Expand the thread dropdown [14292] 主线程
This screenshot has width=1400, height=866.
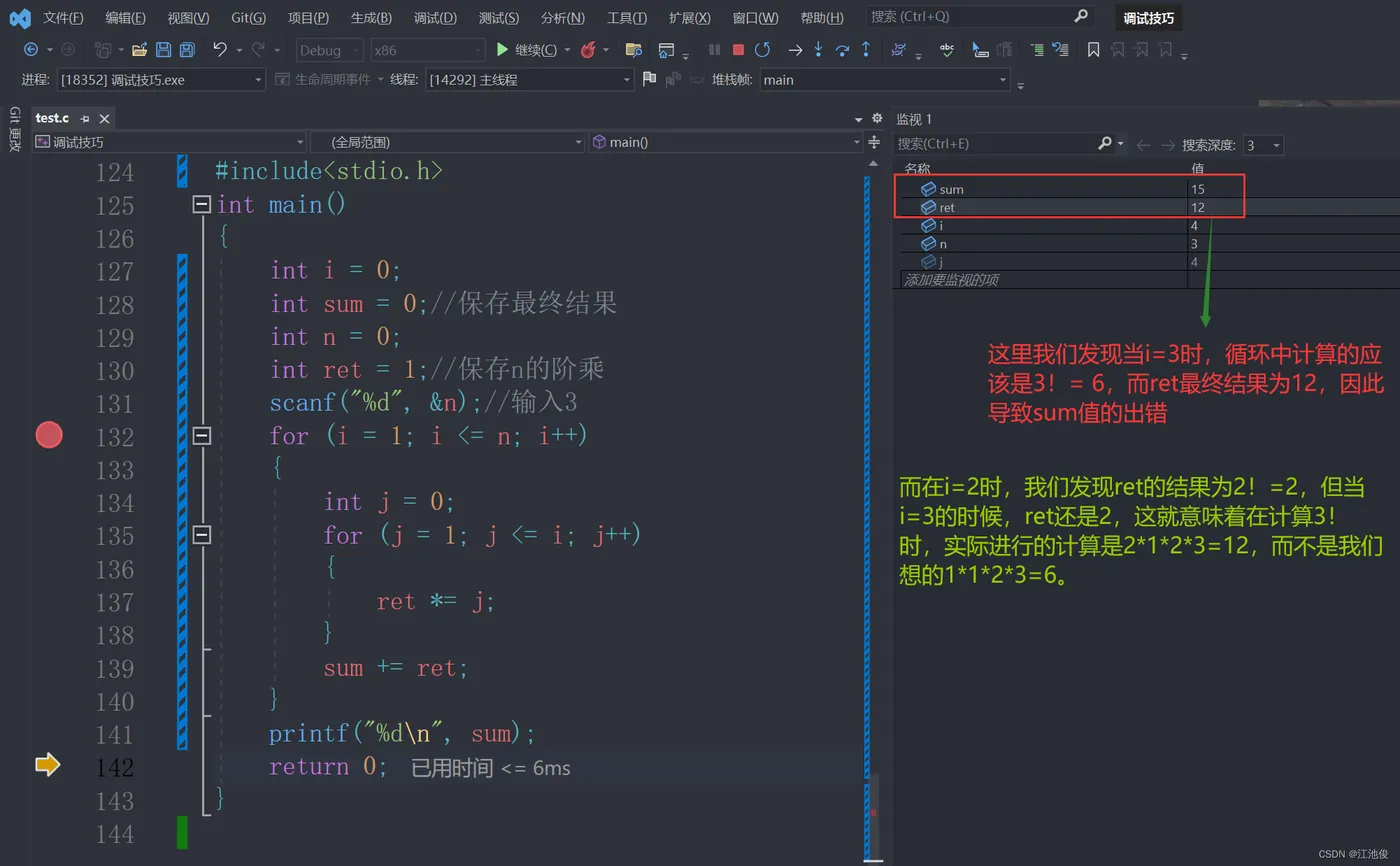[529, 79]
